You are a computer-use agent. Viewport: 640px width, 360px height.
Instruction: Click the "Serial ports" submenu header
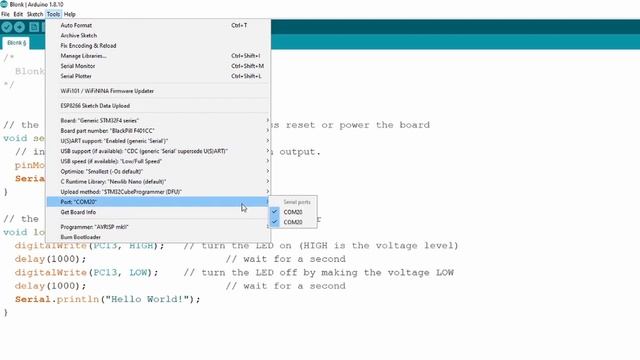coord(297,202)
